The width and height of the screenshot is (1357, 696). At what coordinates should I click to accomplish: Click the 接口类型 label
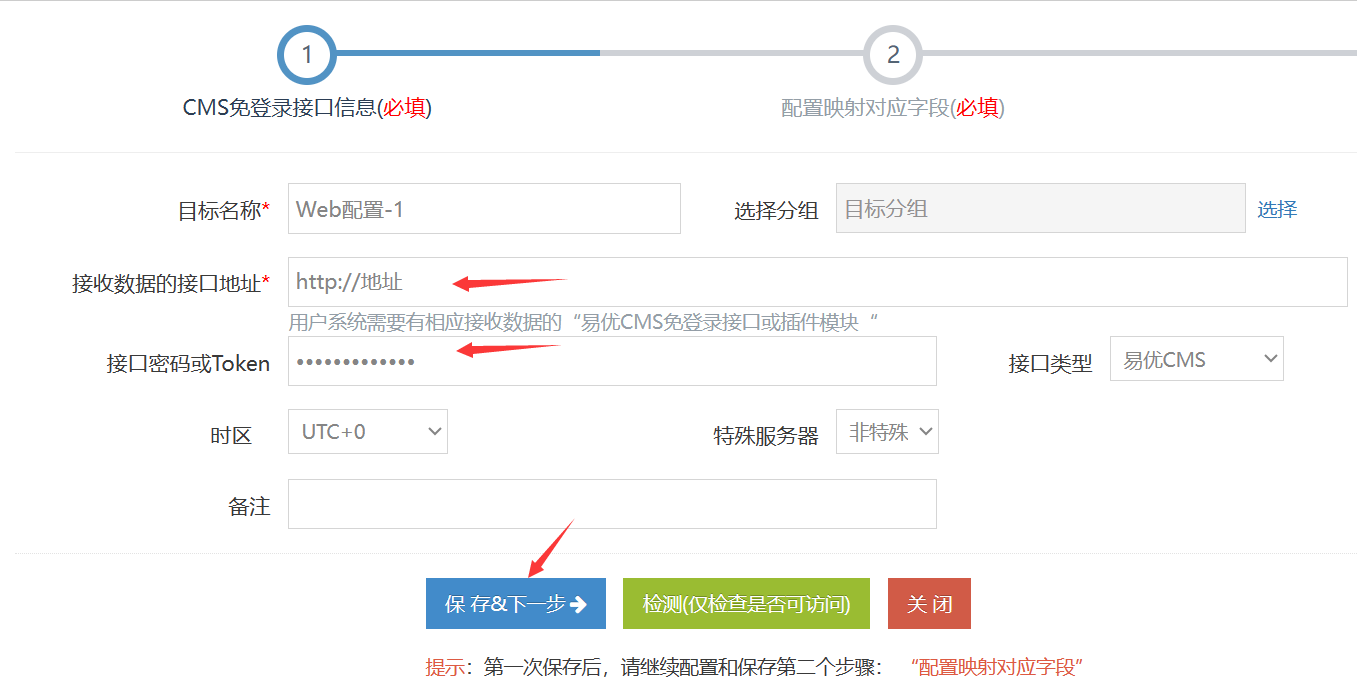[x=1050, y=363]
